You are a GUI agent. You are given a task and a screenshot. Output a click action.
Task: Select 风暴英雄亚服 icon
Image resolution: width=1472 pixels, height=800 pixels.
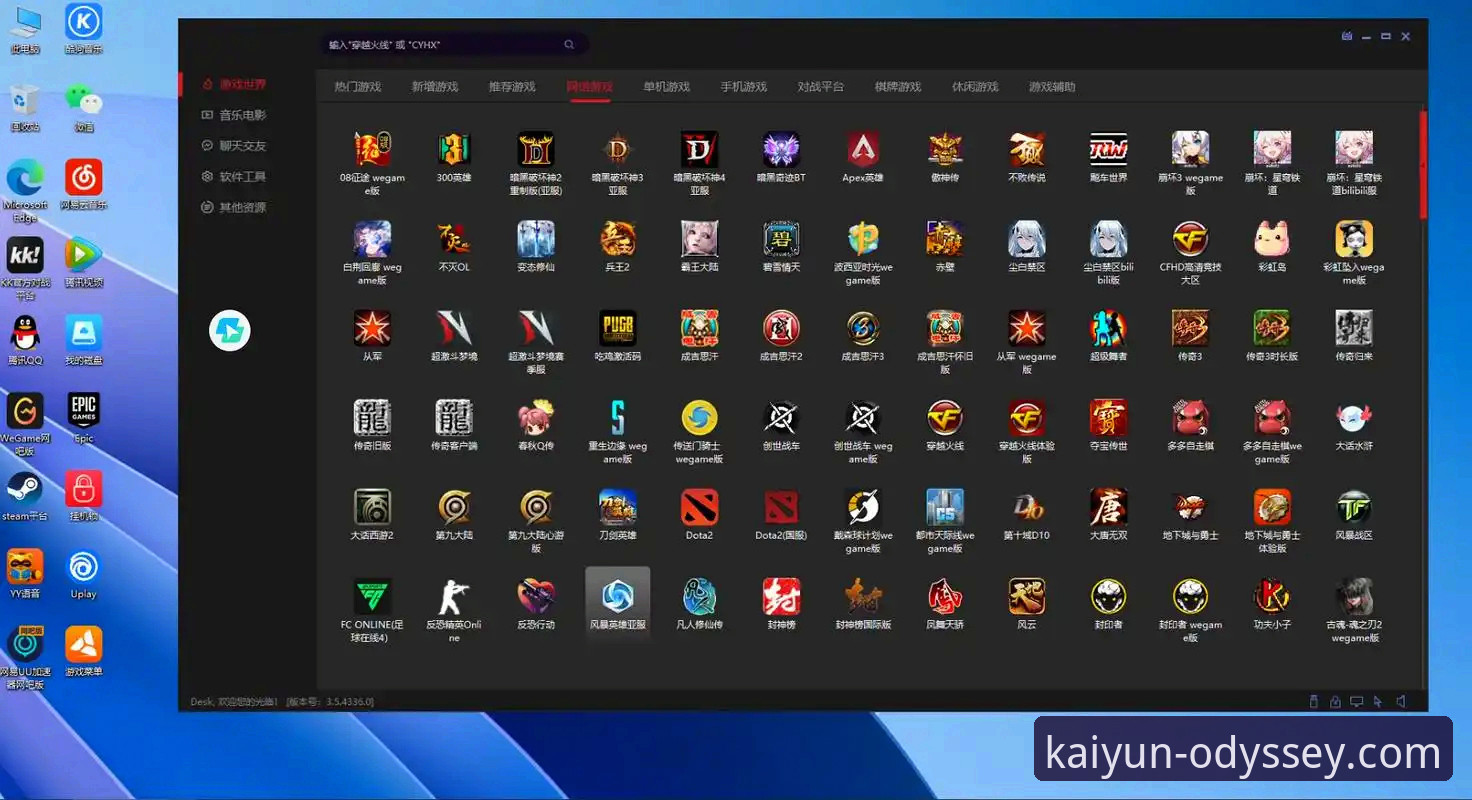[x=618, y=597]
